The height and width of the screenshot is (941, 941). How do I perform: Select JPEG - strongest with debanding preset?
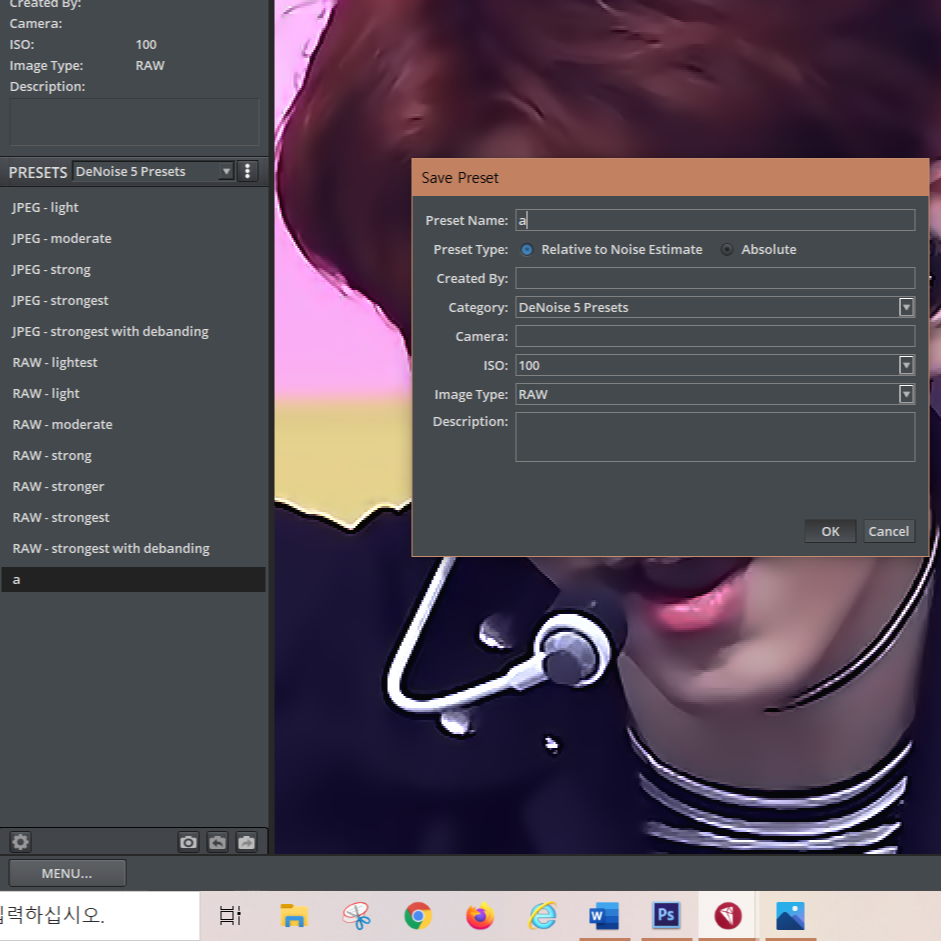click(x=133, y=331)
